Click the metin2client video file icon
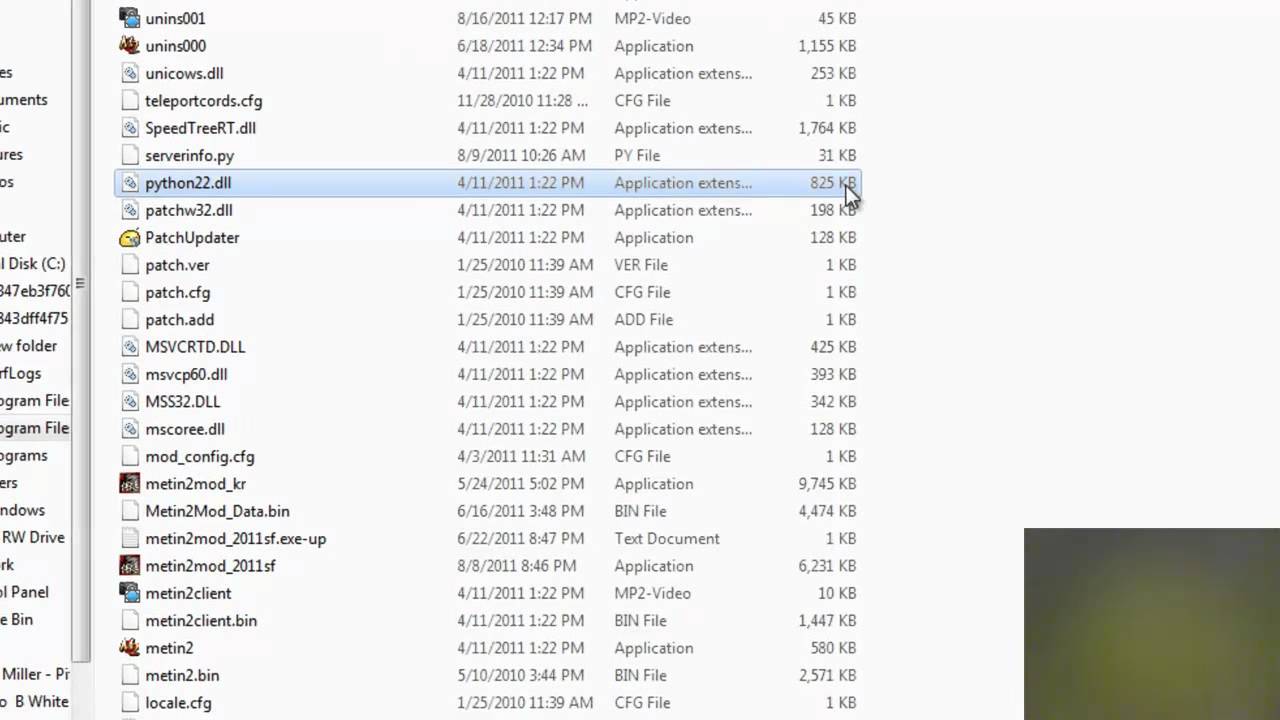The image size is (1280, 720). coord(129,593)
